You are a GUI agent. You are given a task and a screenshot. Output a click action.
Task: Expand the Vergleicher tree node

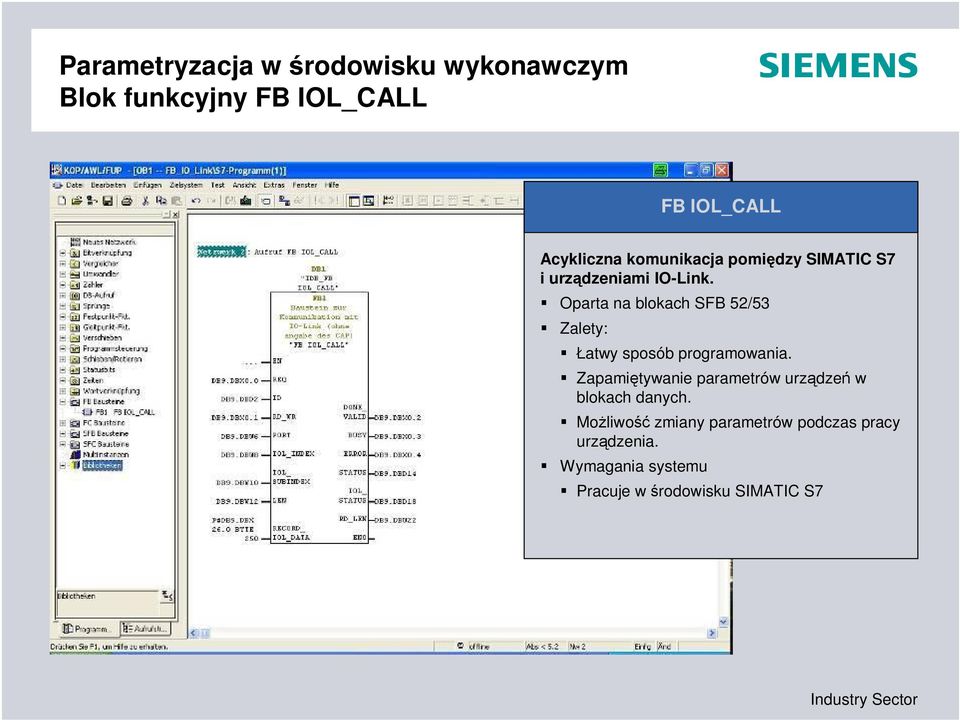[62, 263]
